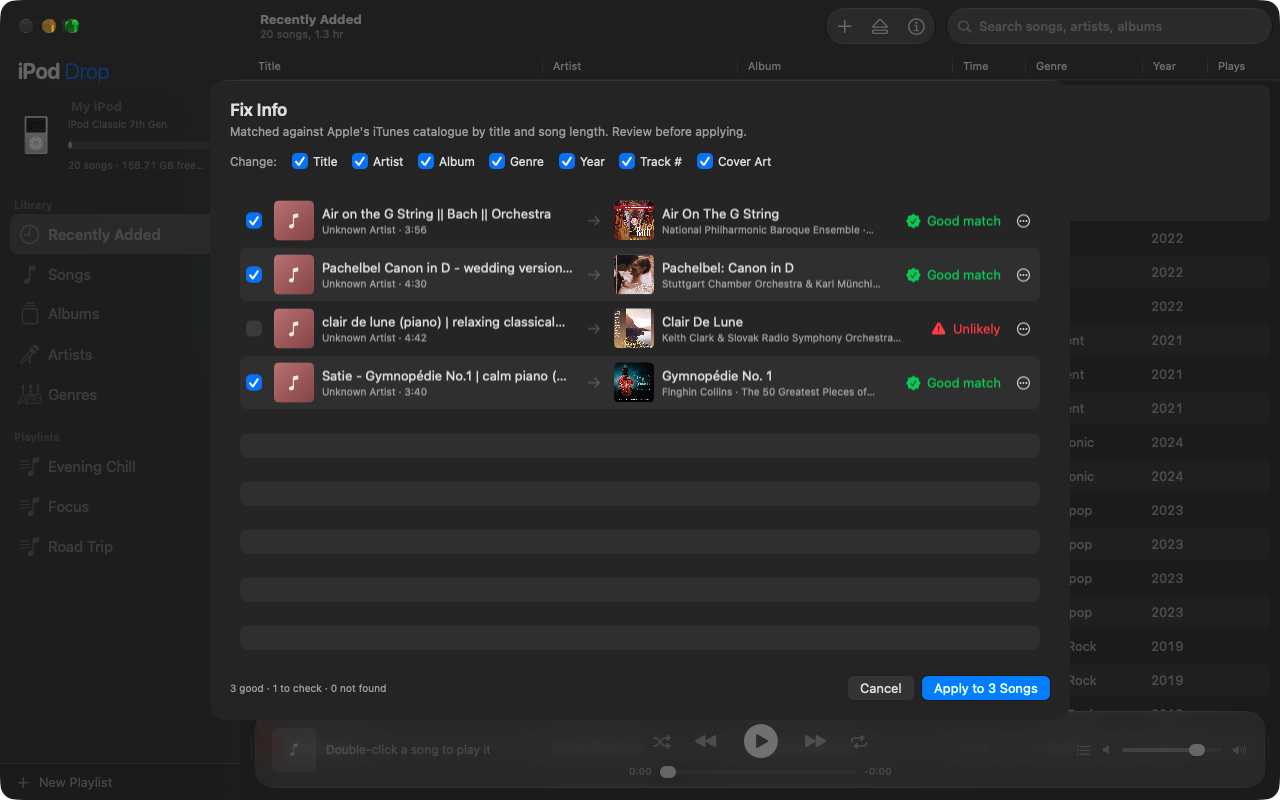
Task: Open more options for Gymnopédie No. 1
Action: [x=1023, y=383]
